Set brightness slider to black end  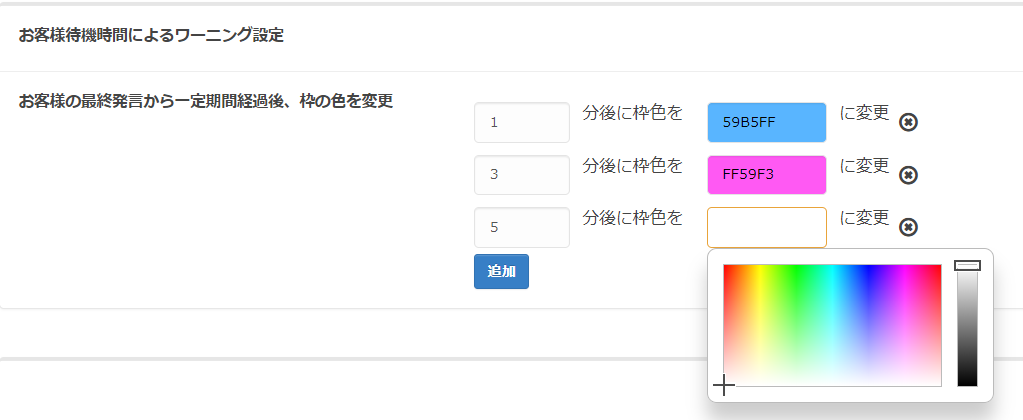click(x=968, y=383)
